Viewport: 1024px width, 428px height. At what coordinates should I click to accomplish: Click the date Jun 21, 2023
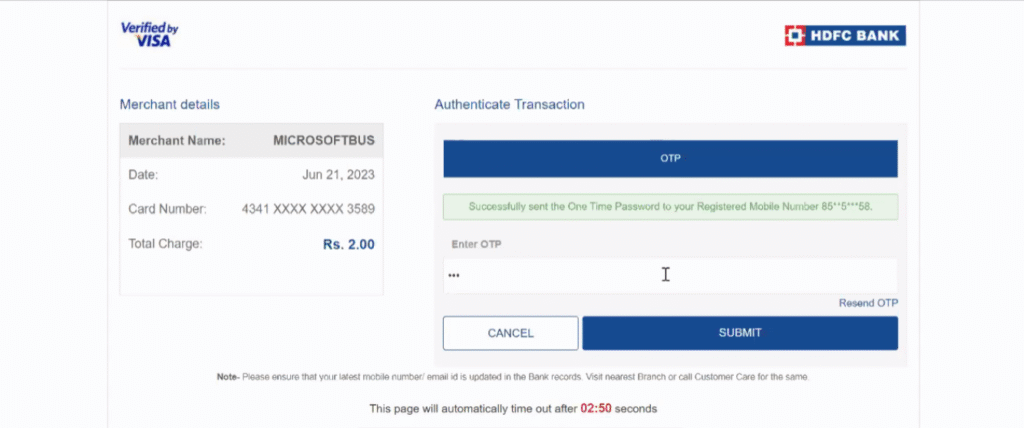(338, 175)
